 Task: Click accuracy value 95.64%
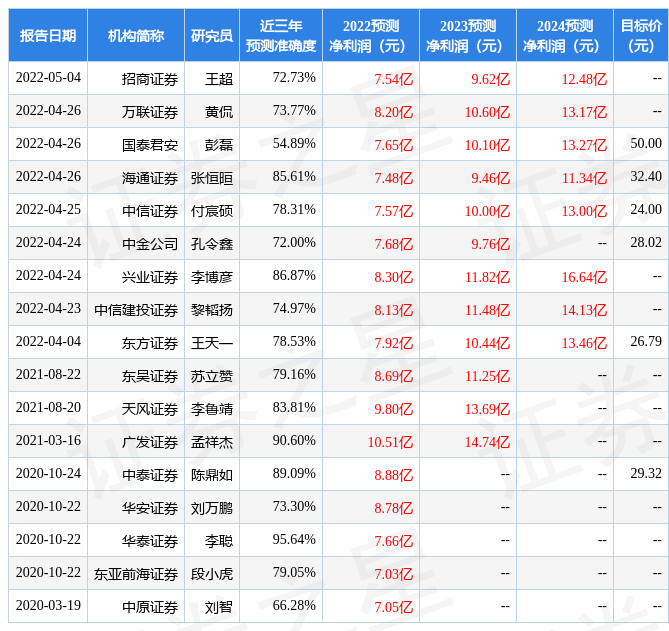294,539
